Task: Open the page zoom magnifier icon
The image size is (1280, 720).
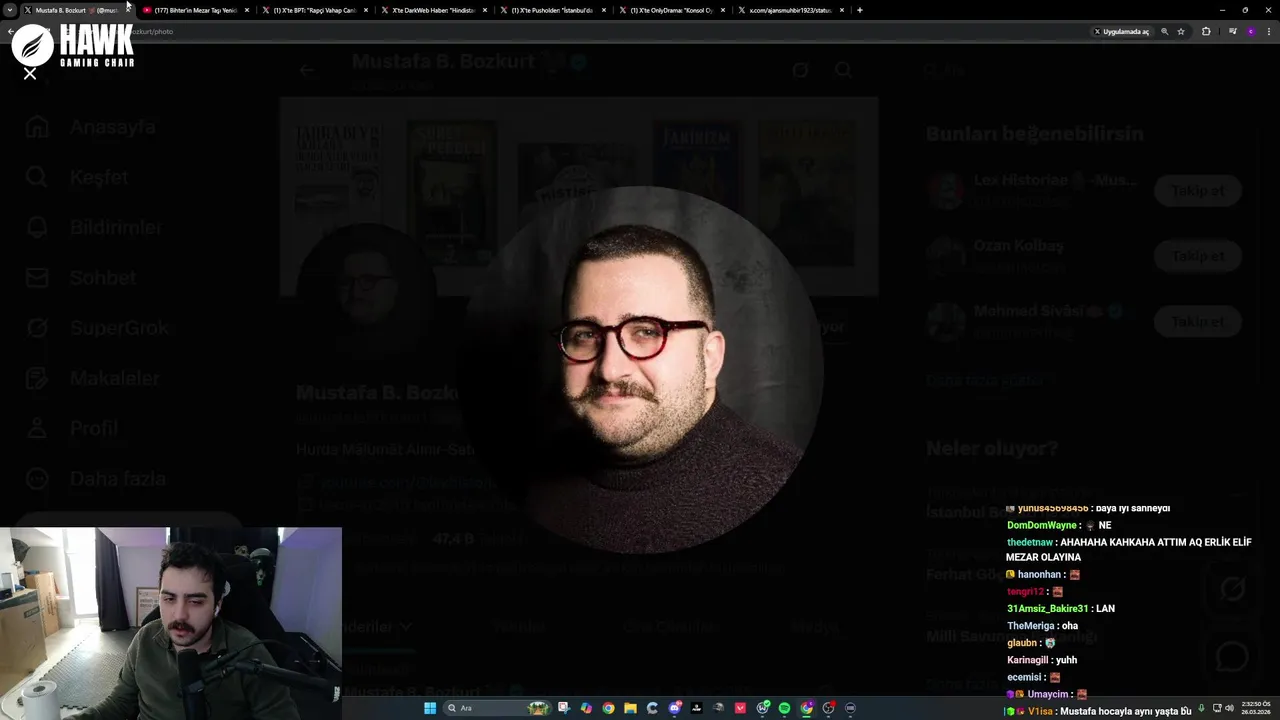Action: pyautogui.click(x=1165, y=31)
